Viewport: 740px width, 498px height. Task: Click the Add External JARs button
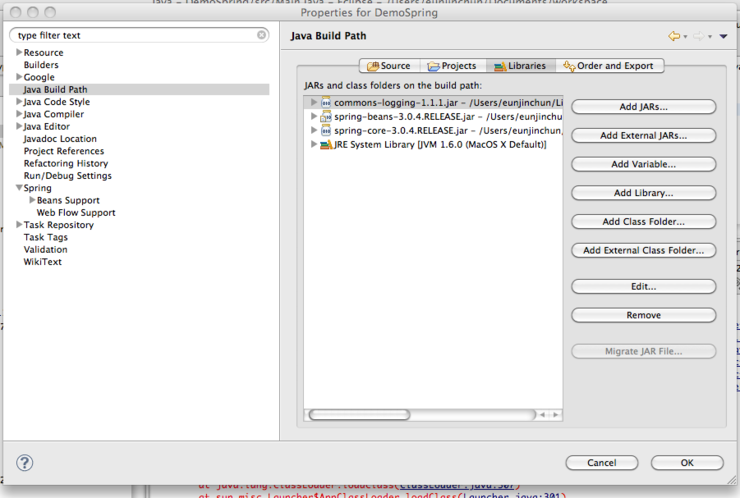(x=643, y=136)
